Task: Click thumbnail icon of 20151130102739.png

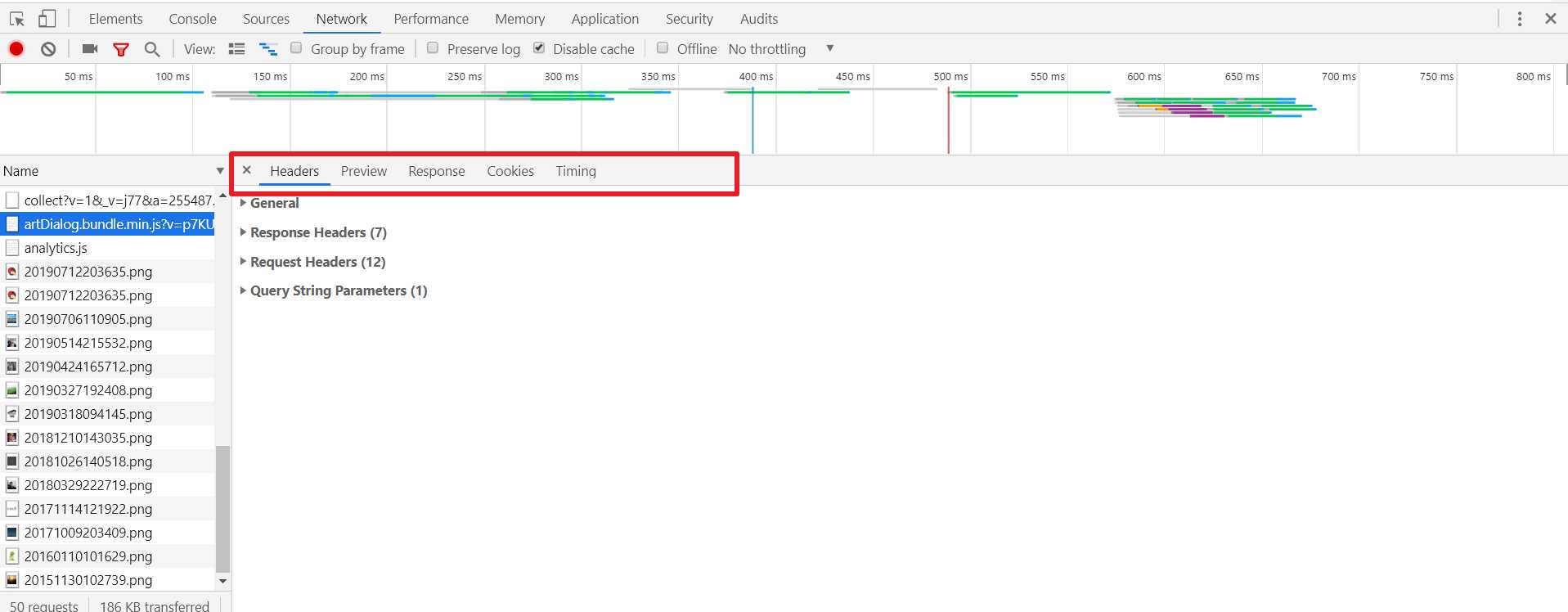Action: click(12, 580)
